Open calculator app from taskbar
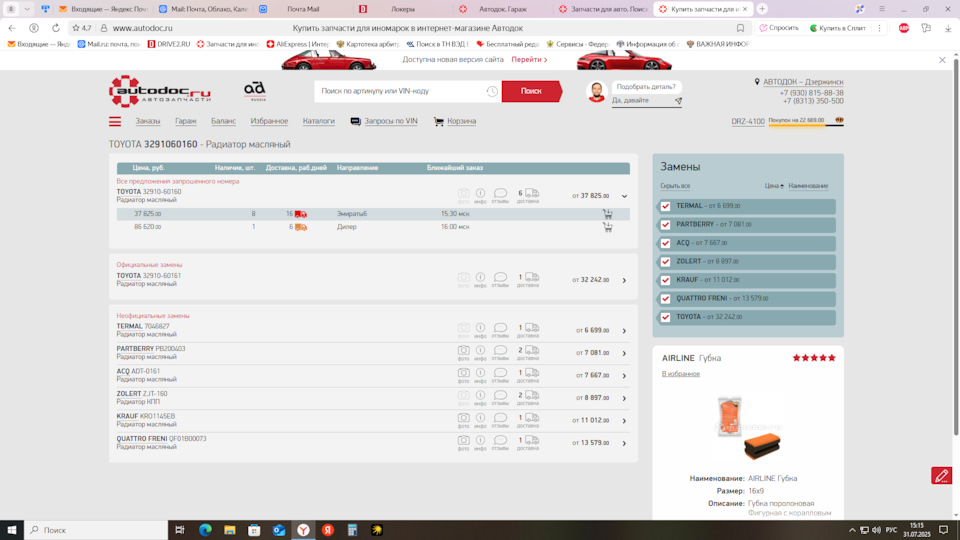 point(352,530)
